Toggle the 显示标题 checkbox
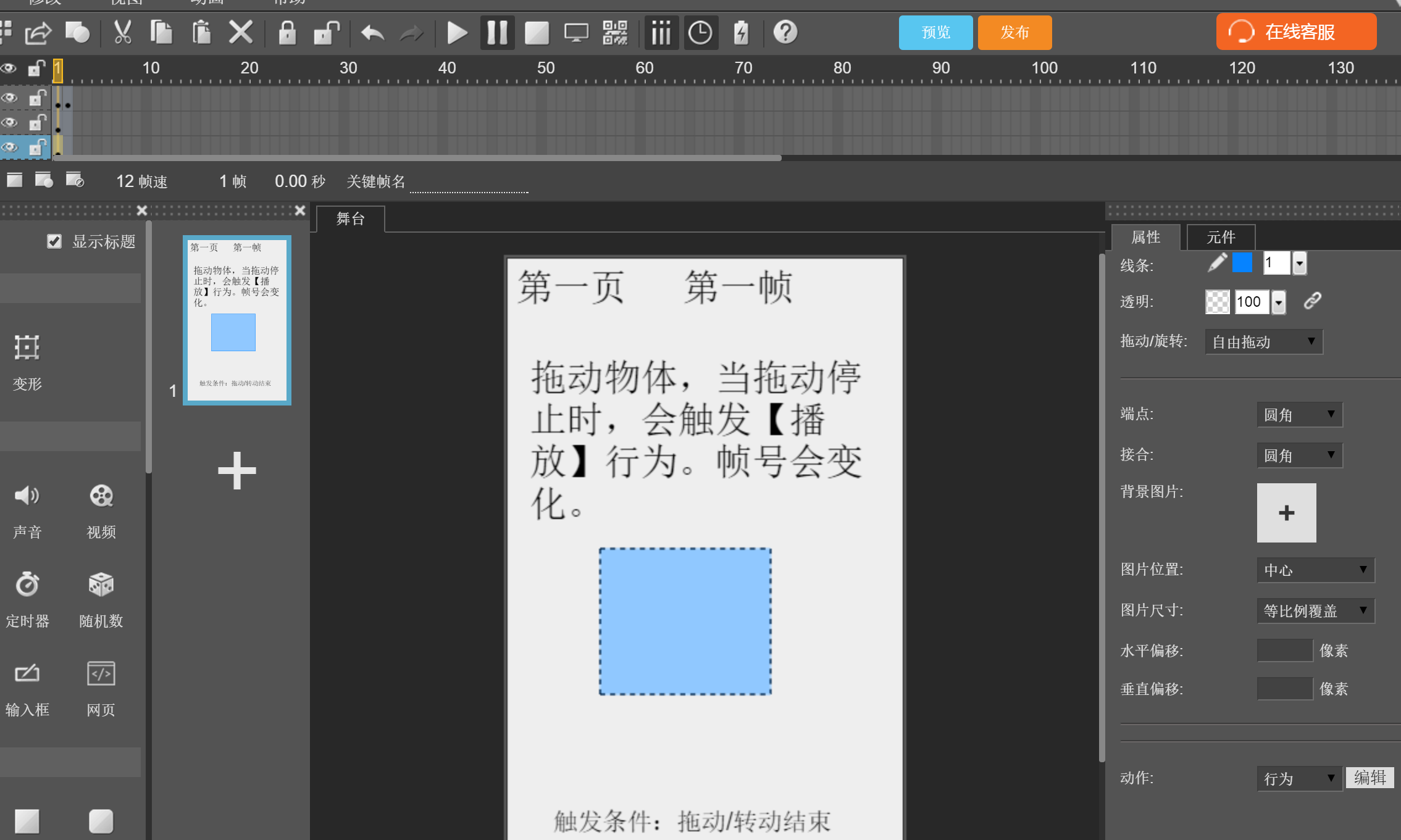Viewport: 1401px width, 840px height. [54, 241]
